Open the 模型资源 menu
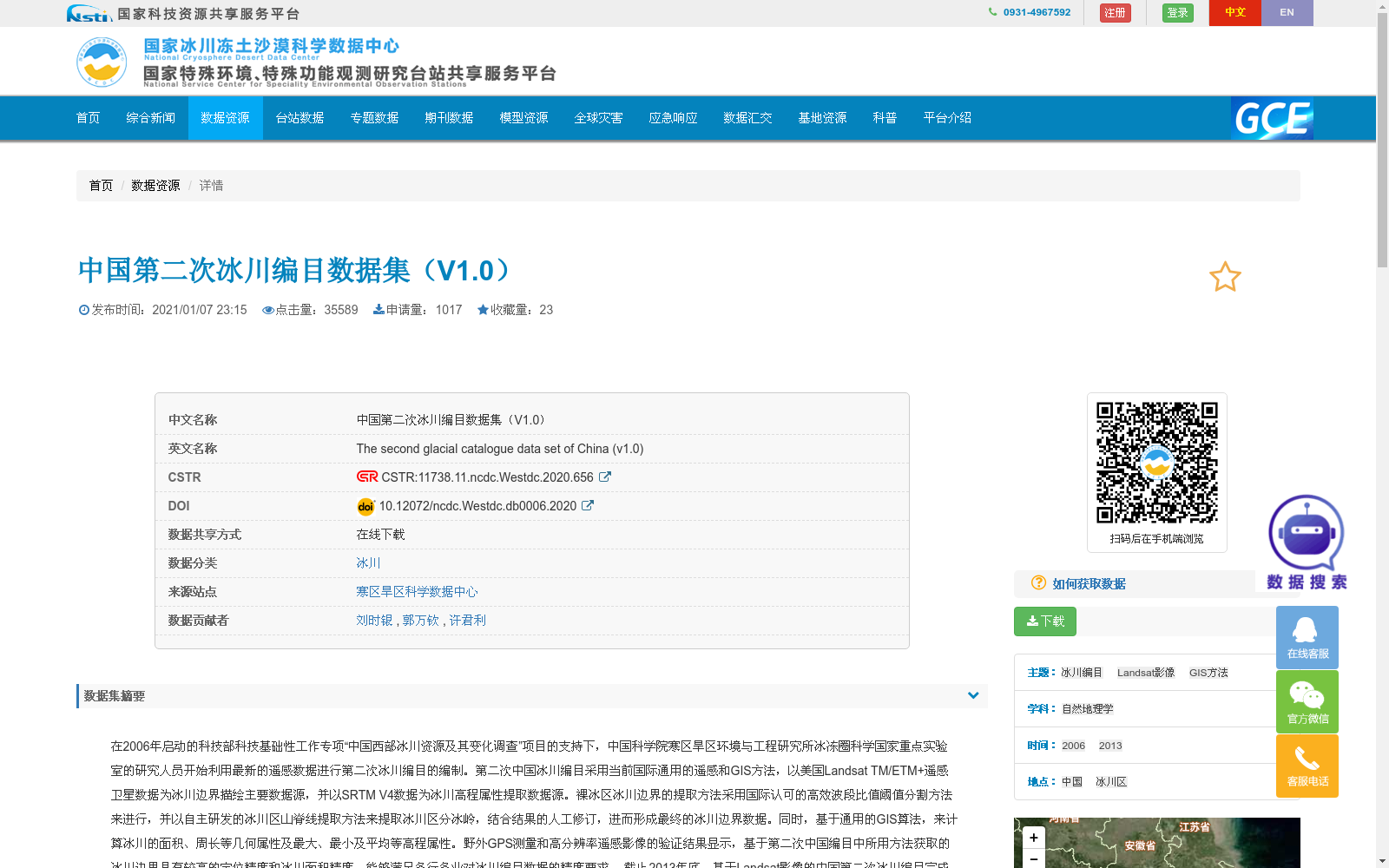1389x868 pixels. pyautogui.click(x=524, y=118)
